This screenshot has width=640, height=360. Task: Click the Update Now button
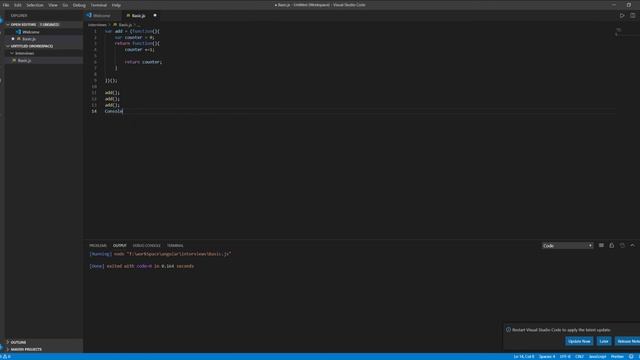coord(579,341)
